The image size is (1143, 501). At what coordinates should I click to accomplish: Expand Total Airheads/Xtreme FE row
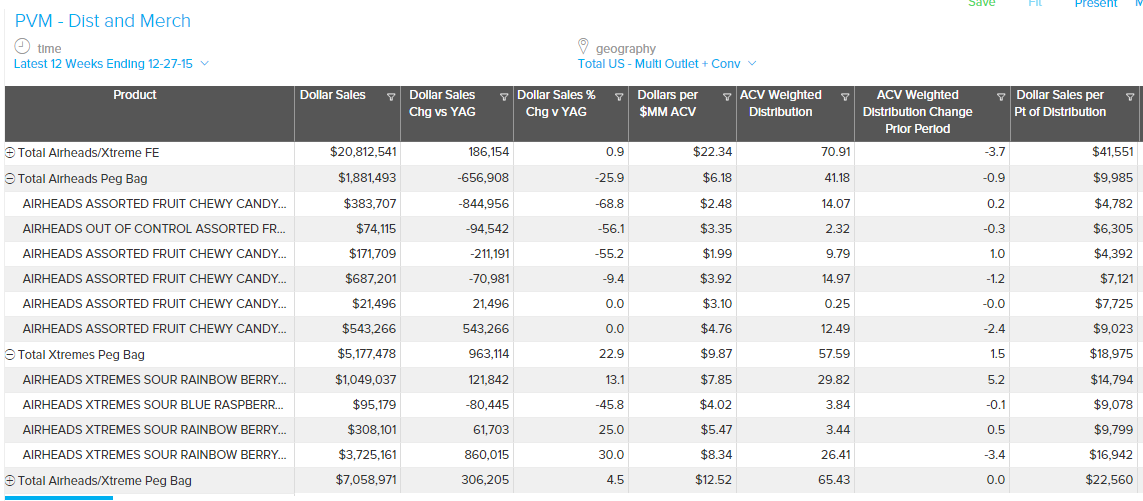(11, 153)
